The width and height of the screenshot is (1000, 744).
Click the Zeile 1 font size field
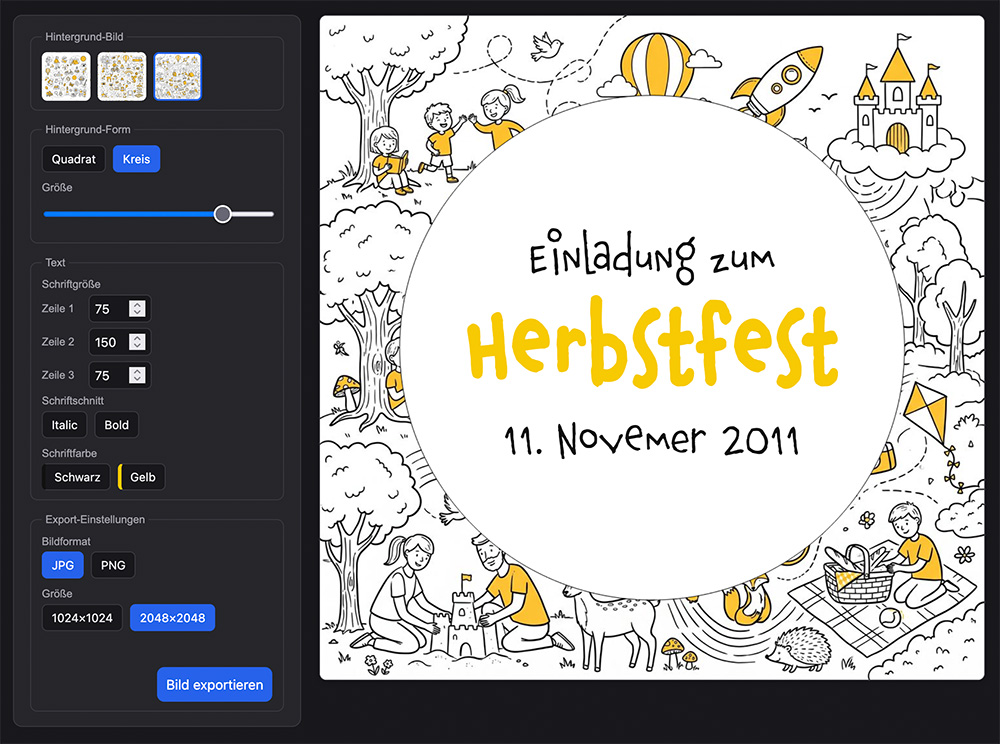coord(119,309)
